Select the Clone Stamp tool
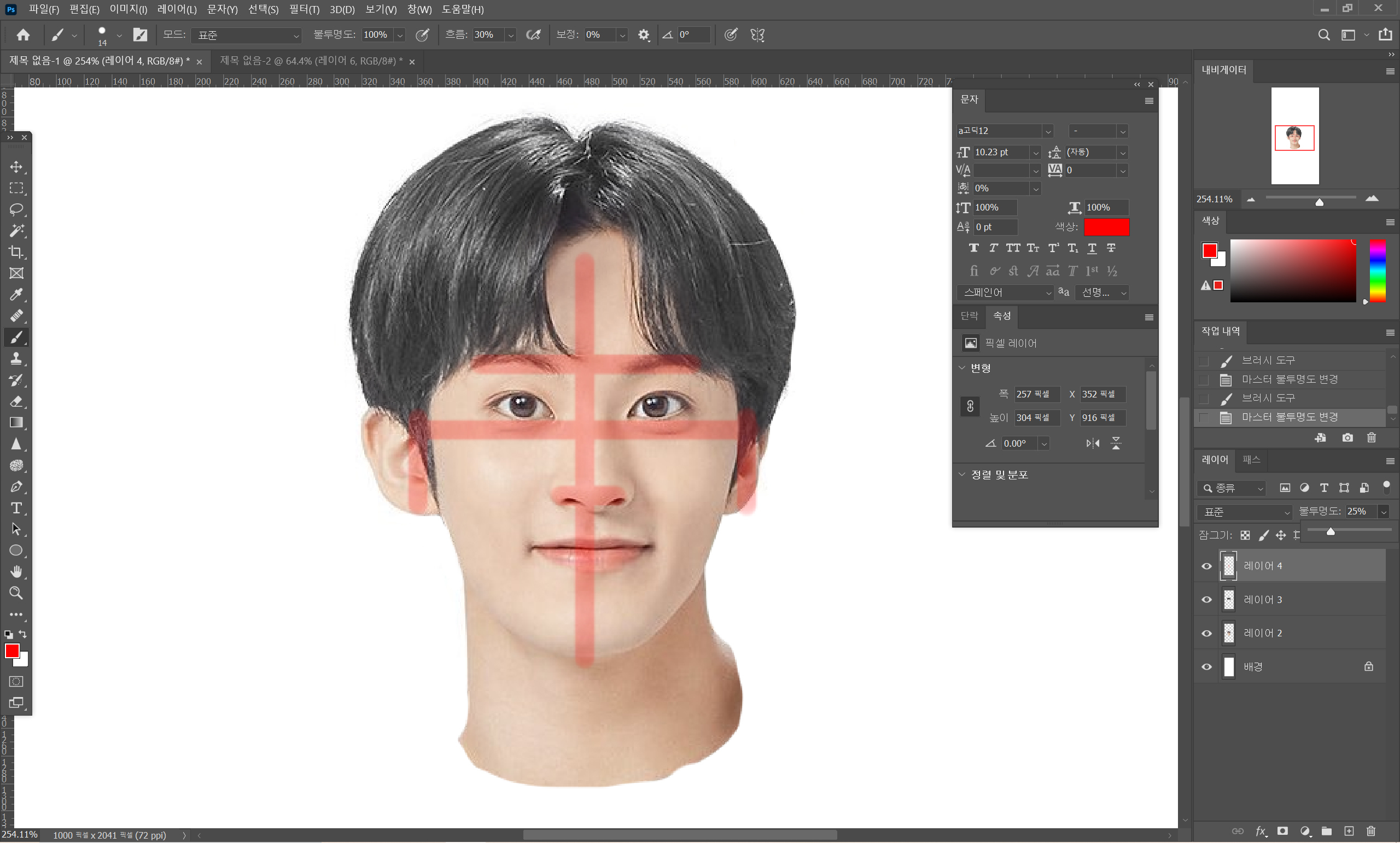Viewport: 1400px width, 843px height. pos(16,359)
